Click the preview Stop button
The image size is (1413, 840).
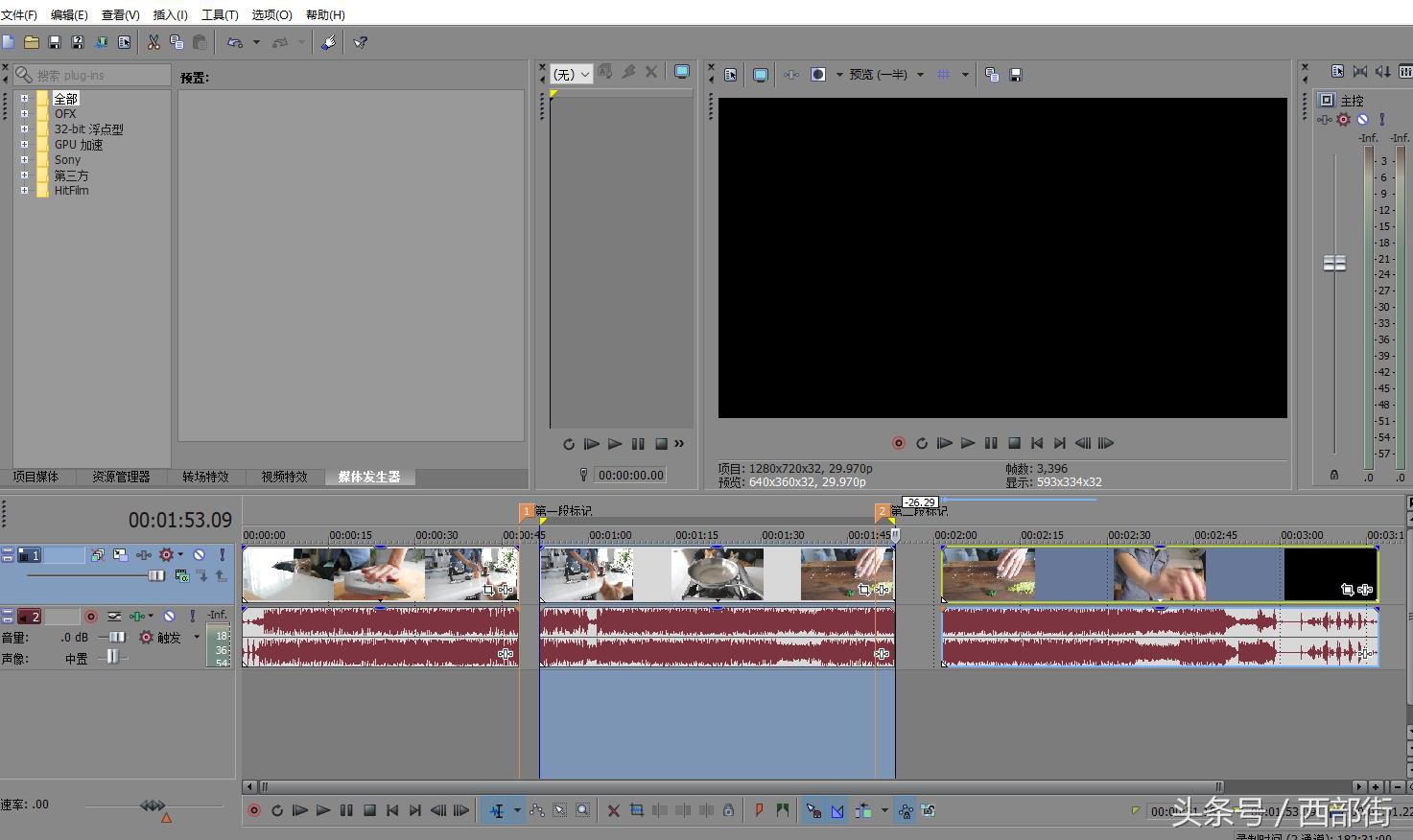(x=1014, y=443)
